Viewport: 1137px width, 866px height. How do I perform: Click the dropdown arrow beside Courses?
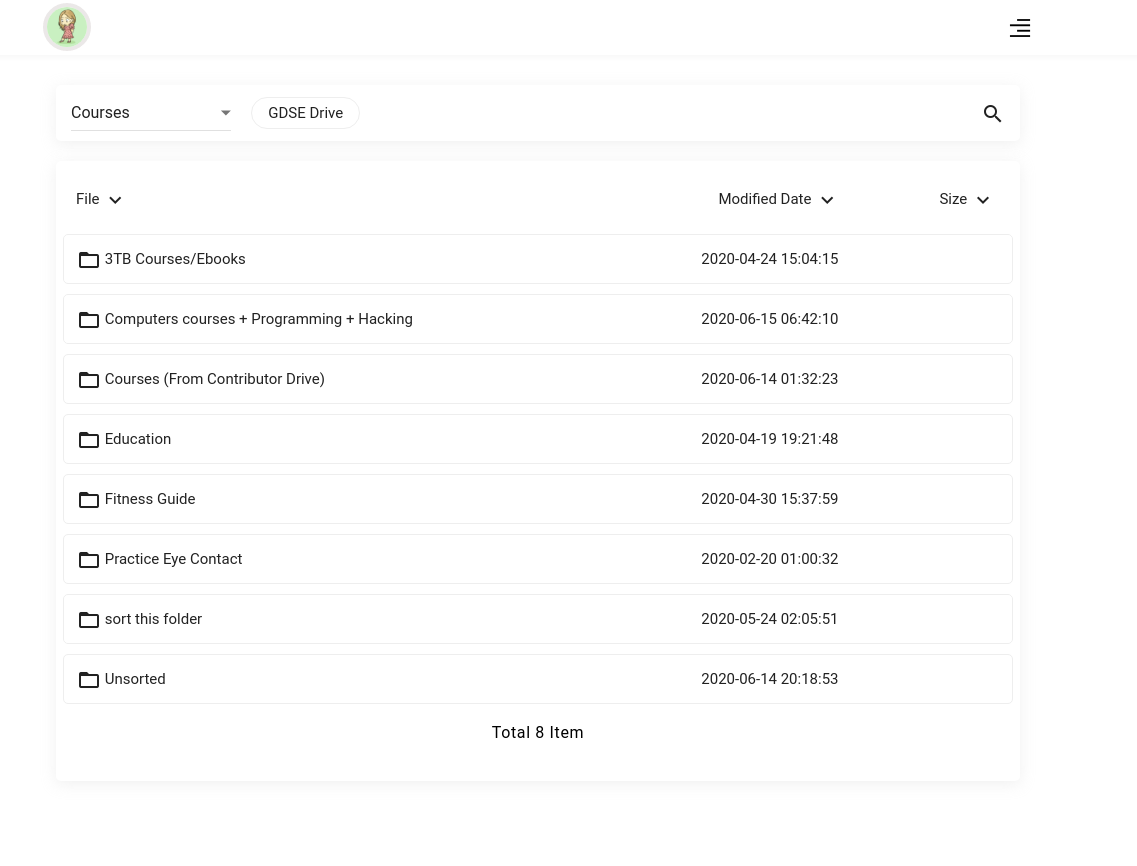click(226, 113)
